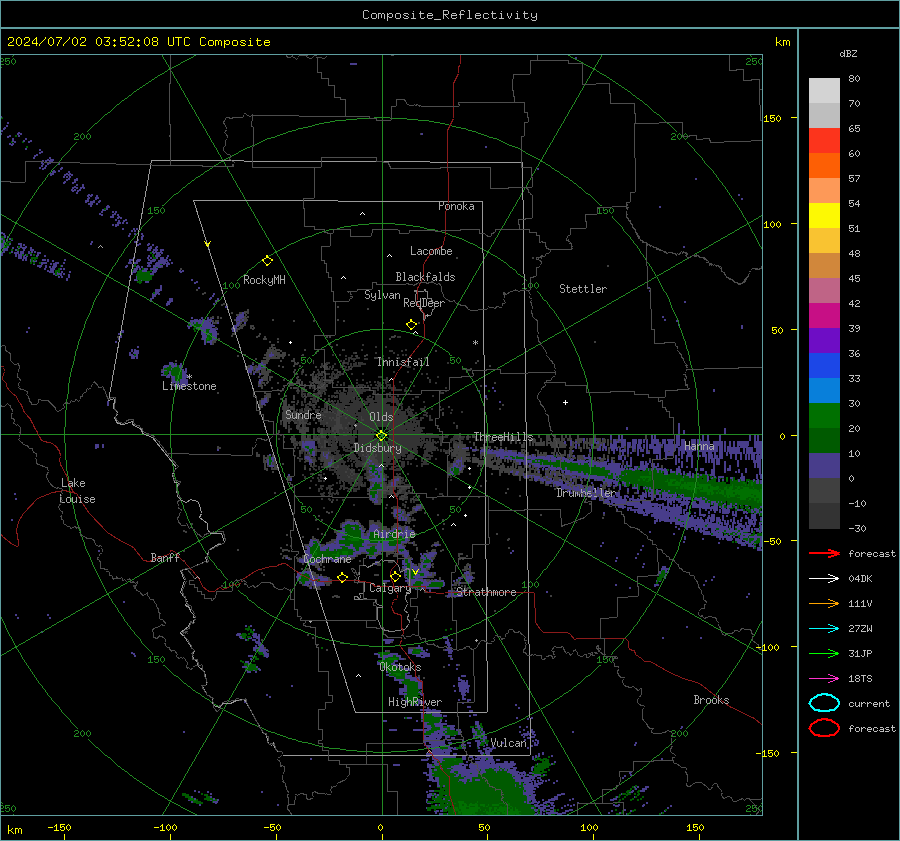Click the Lake Louise label
The height and width of the screenshot is (841, 900).
tap(77, 491)
